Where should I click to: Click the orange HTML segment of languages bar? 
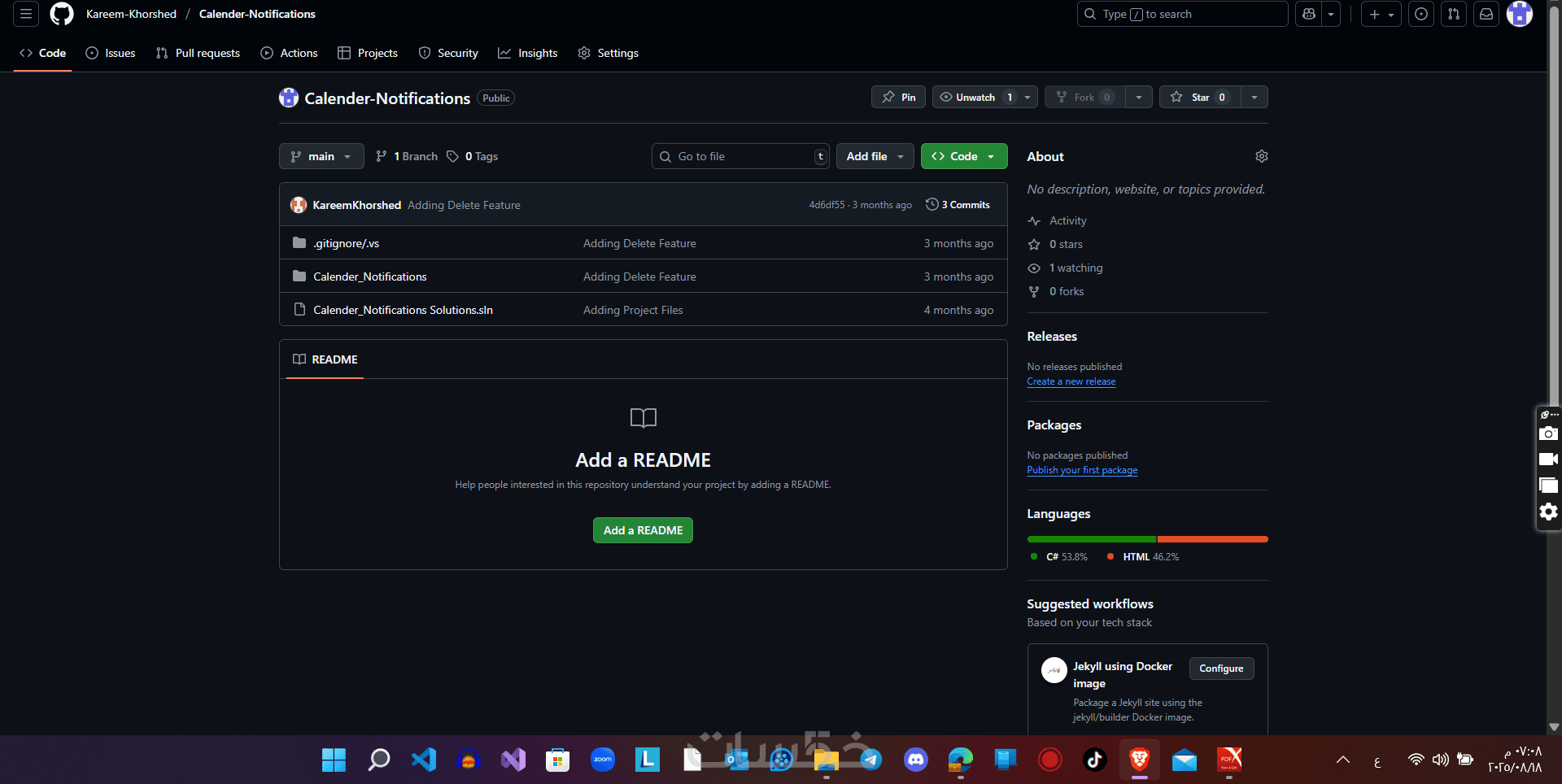tap(1213, 539)
